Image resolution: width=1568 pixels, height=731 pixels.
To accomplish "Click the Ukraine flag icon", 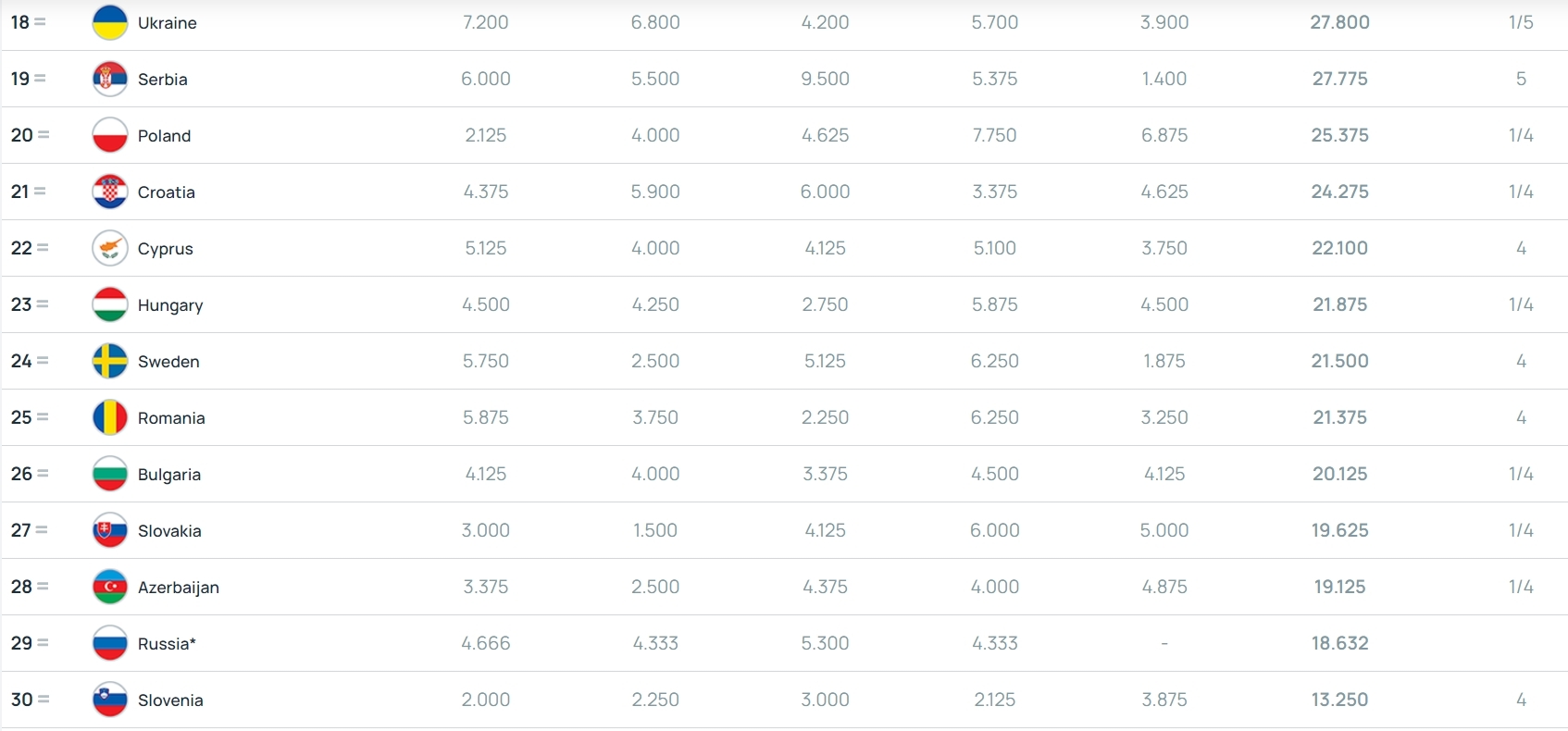I will coord(110,22).
